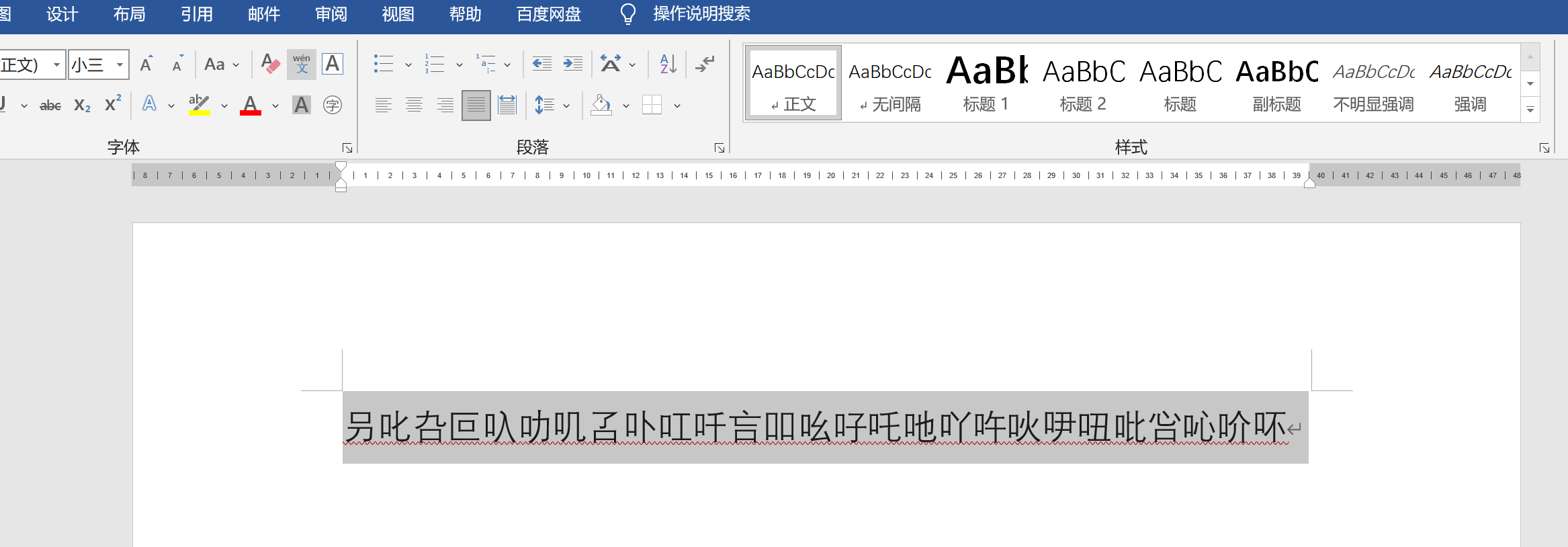
Task: Increase font size with grow font icon
Action: click(146, 65)
